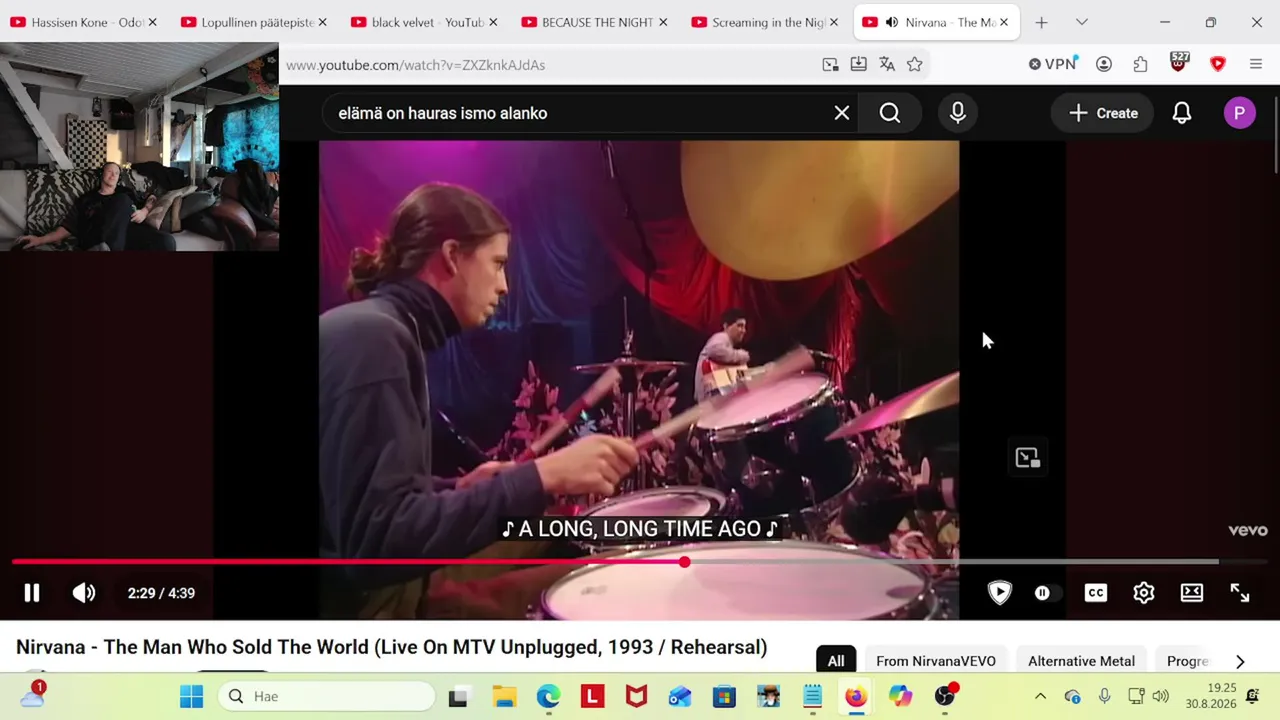Start voice search with the microphone
The height and width of the screenshot is (720, 1280).
(x=958, y=113)
